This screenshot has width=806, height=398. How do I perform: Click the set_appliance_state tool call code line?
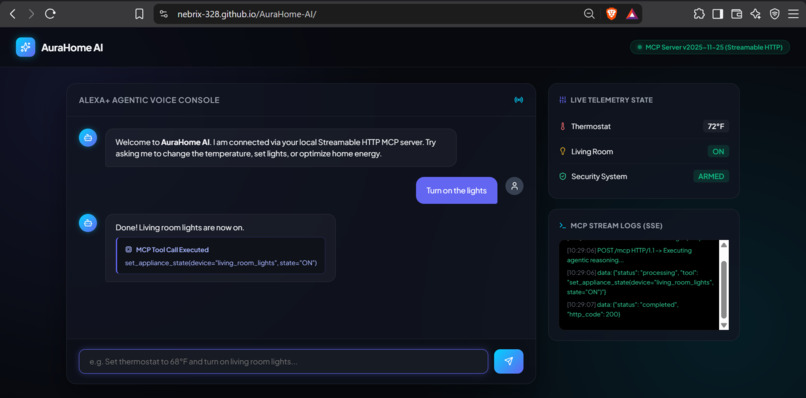pos(221,263)
